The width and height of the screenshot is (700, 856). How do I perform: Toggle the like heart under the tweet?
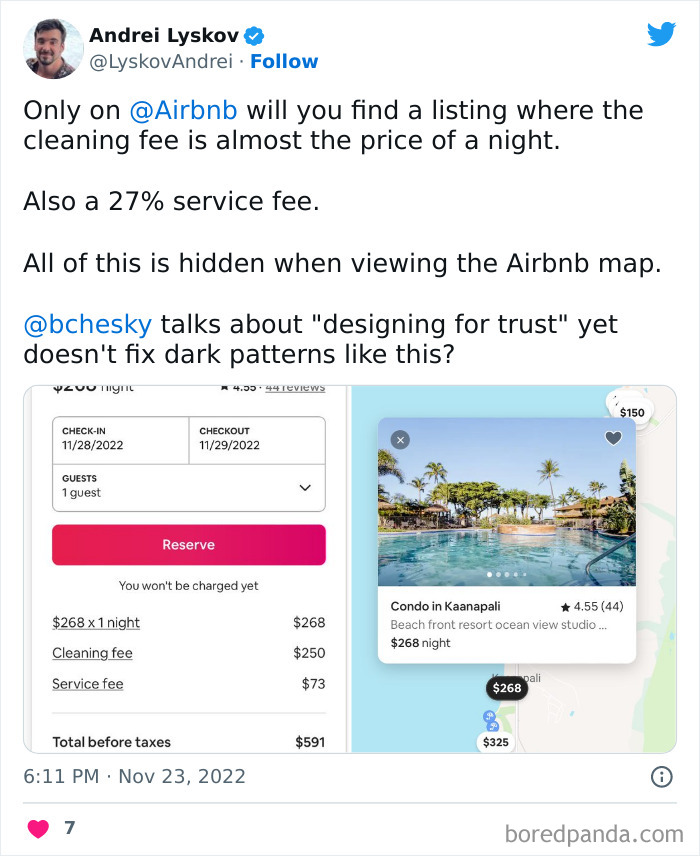tap(38, 828)
